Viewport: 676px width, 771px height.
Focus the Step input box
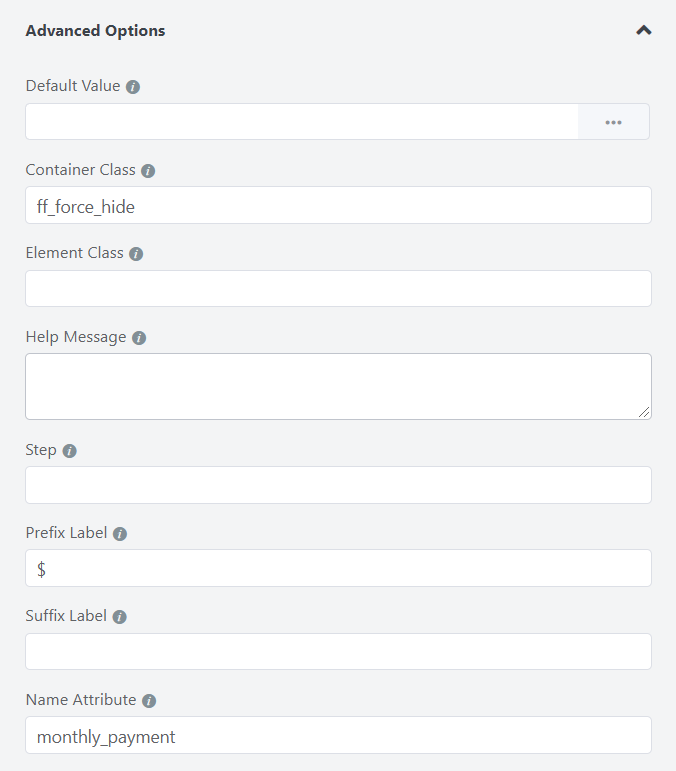coord(338,485)
